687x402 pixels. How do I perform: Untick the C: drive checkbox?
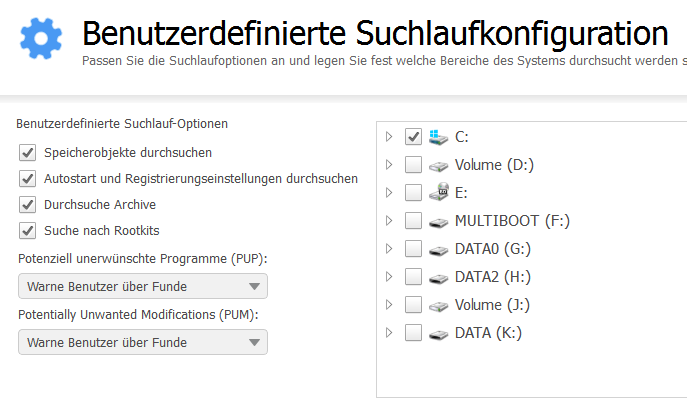tap(413, 137)
